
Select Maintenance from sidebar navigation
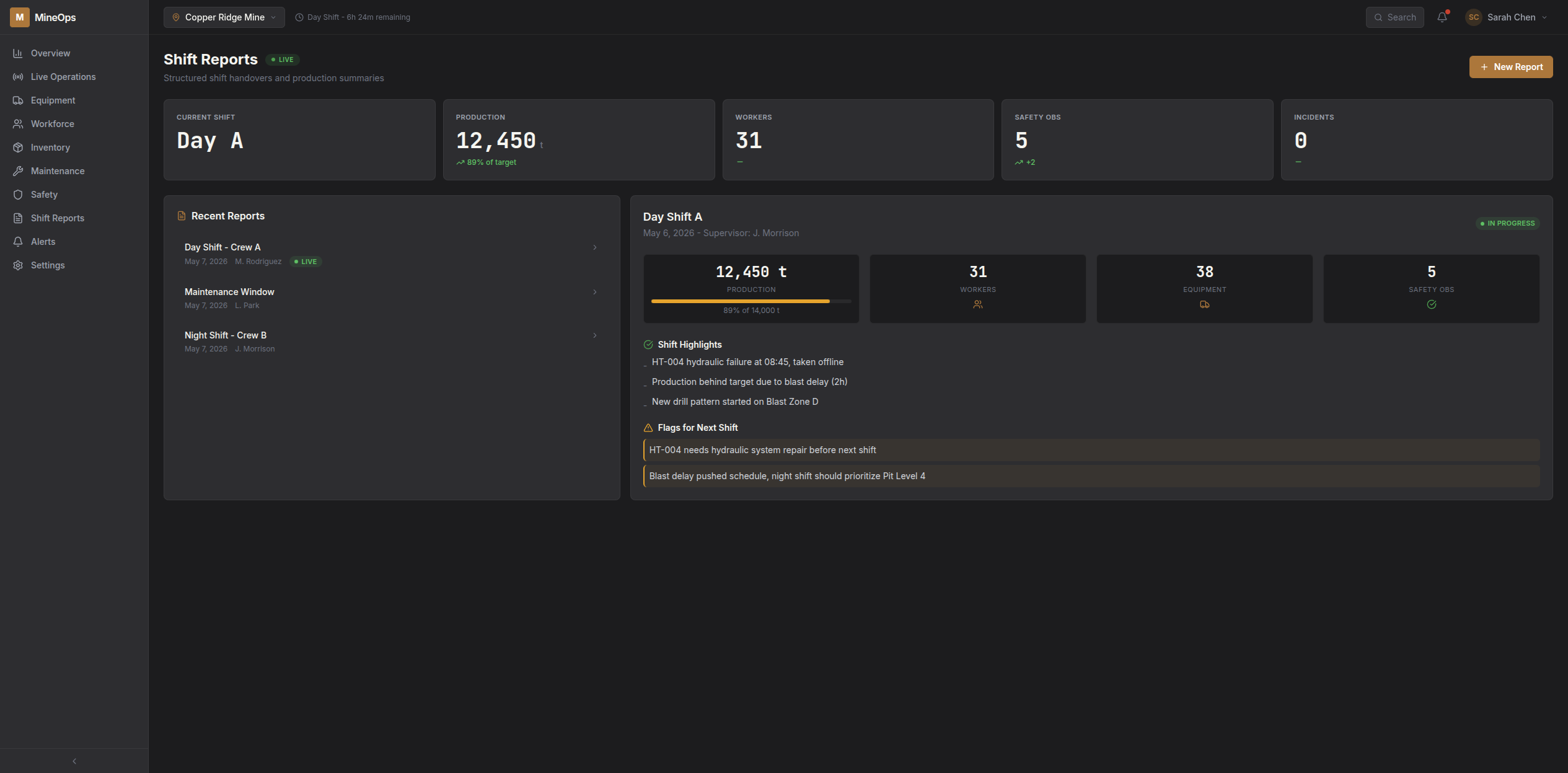[x=74, y=171]
